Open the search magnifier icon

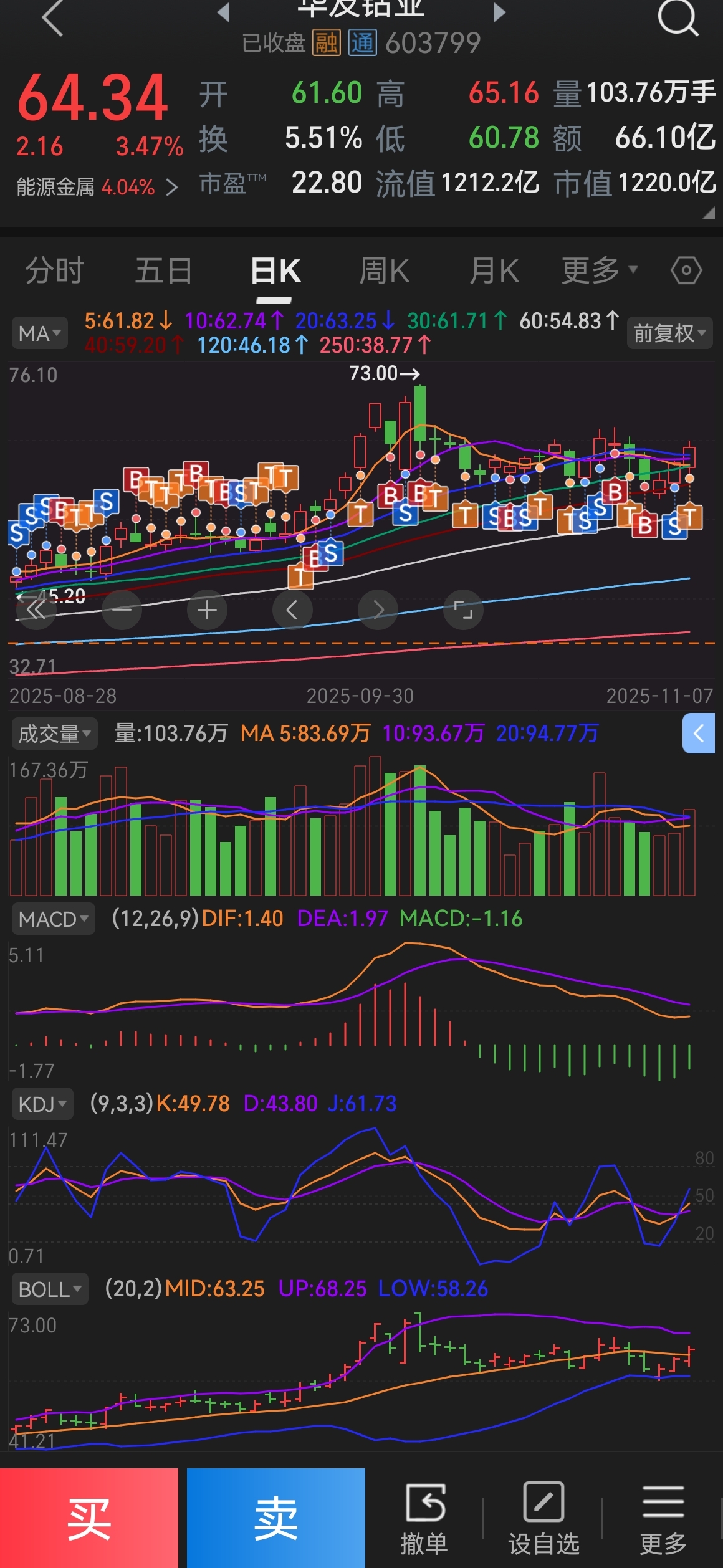[678, 17]
